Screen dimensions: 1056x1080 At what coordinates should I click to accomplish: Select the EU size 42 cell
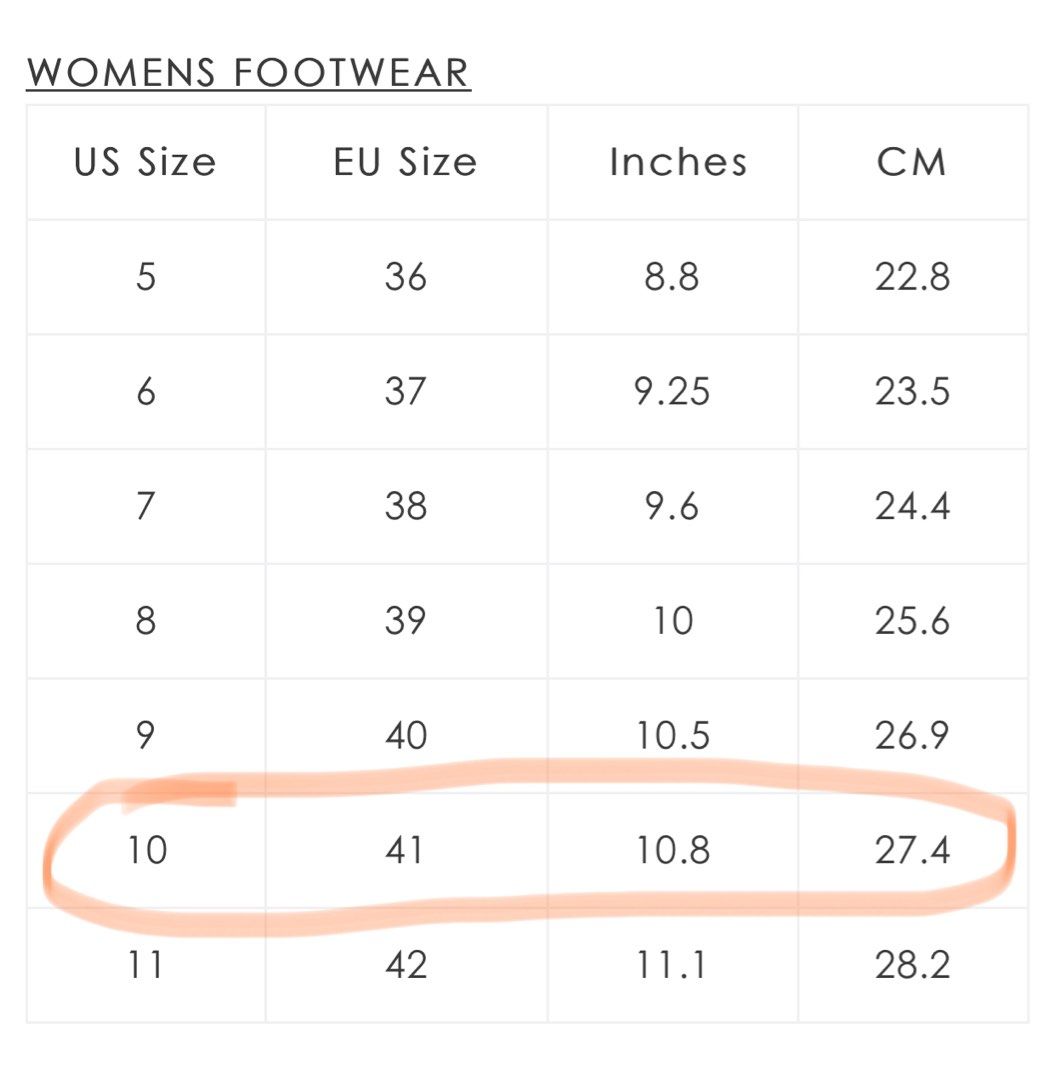point(406,965)
